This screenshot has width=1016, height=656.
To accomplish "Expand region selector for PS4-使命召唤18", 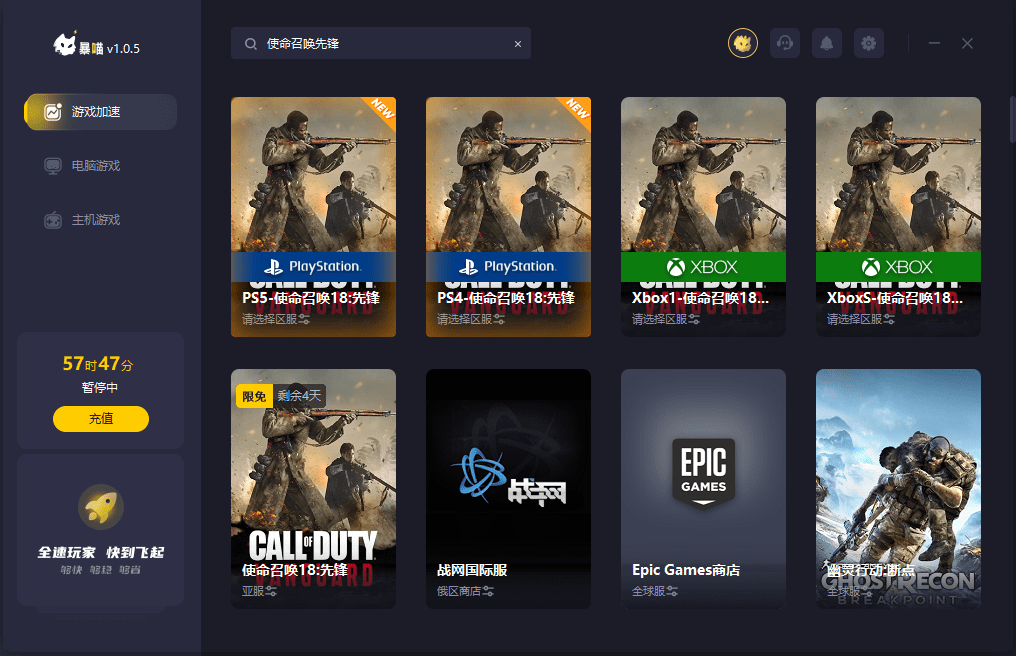I will 471,320.
